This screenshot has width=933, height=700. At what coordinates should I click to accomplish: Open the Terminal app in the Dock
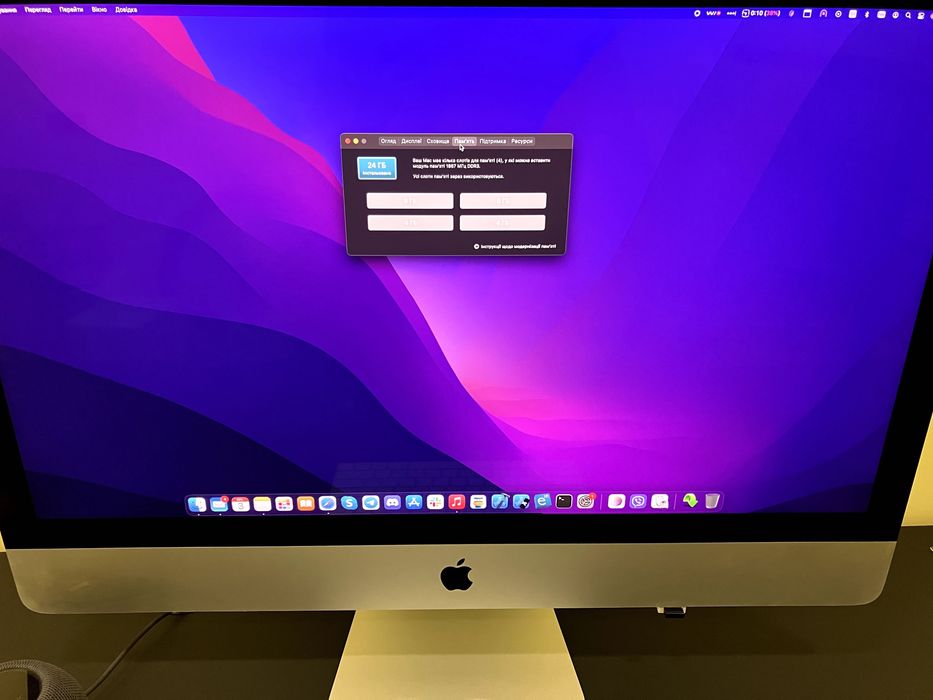click(x=563, y=501)
